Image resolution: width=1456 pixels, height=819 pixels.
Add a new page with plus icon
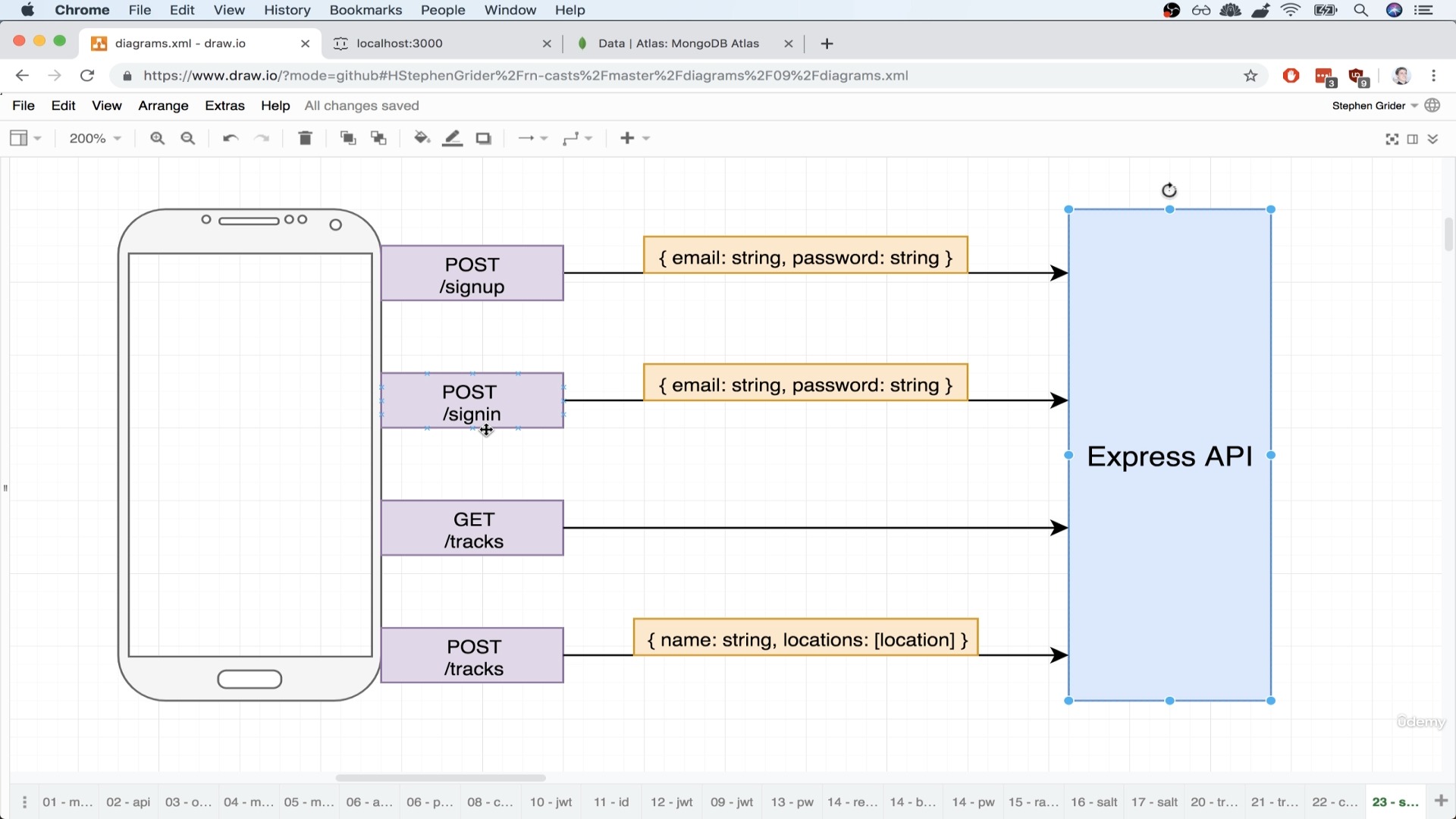[1441, 801]
